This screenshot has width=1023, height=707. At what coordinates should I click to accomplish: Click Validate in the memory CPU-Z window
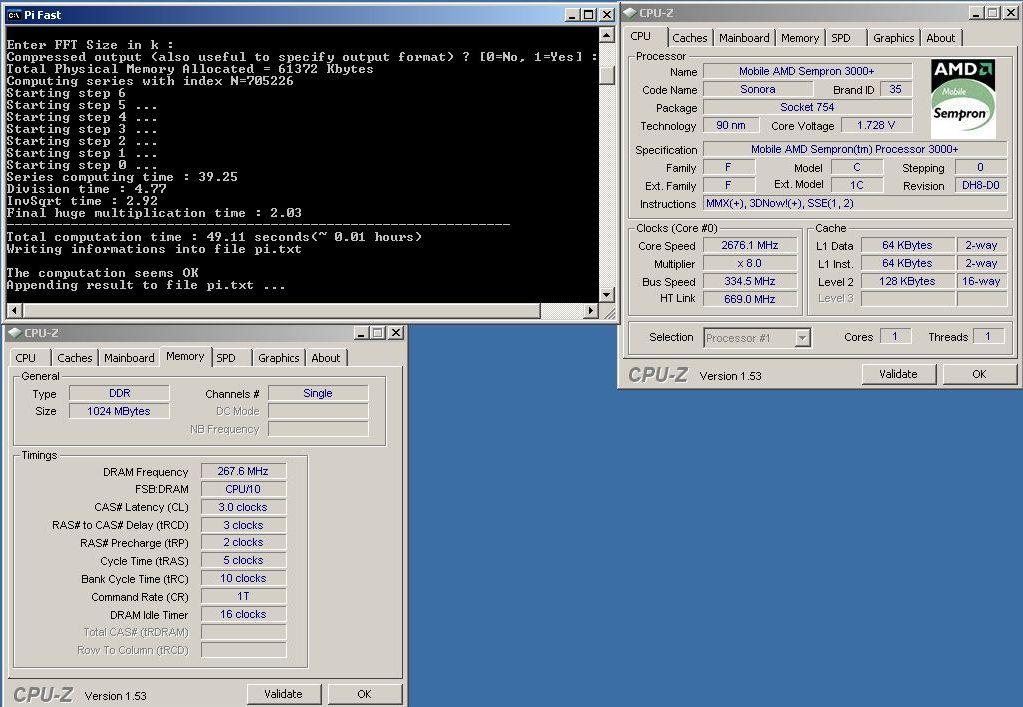tap(283, 694)
